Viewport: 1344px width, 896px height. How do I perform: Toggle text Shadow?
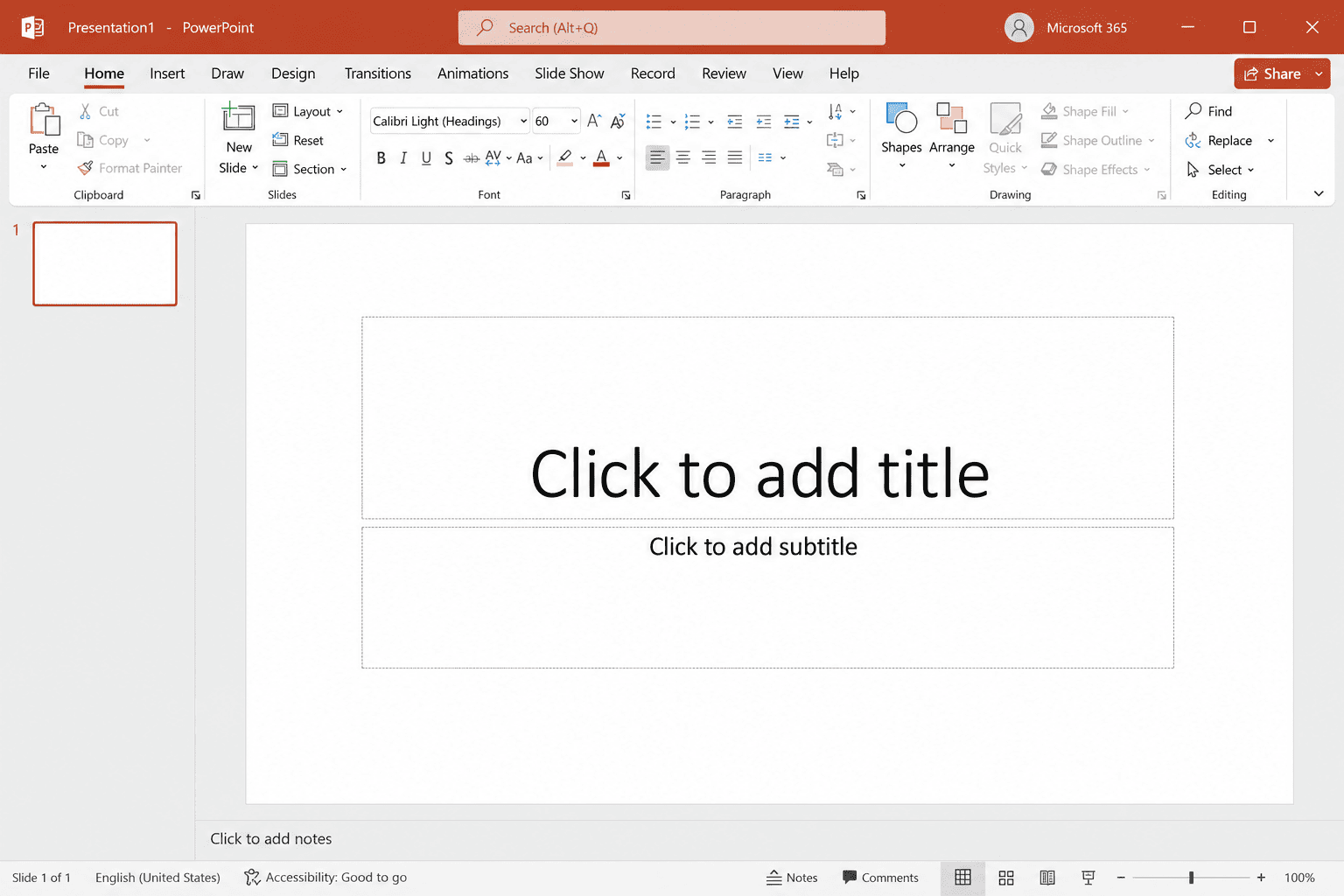click(449, 158)
